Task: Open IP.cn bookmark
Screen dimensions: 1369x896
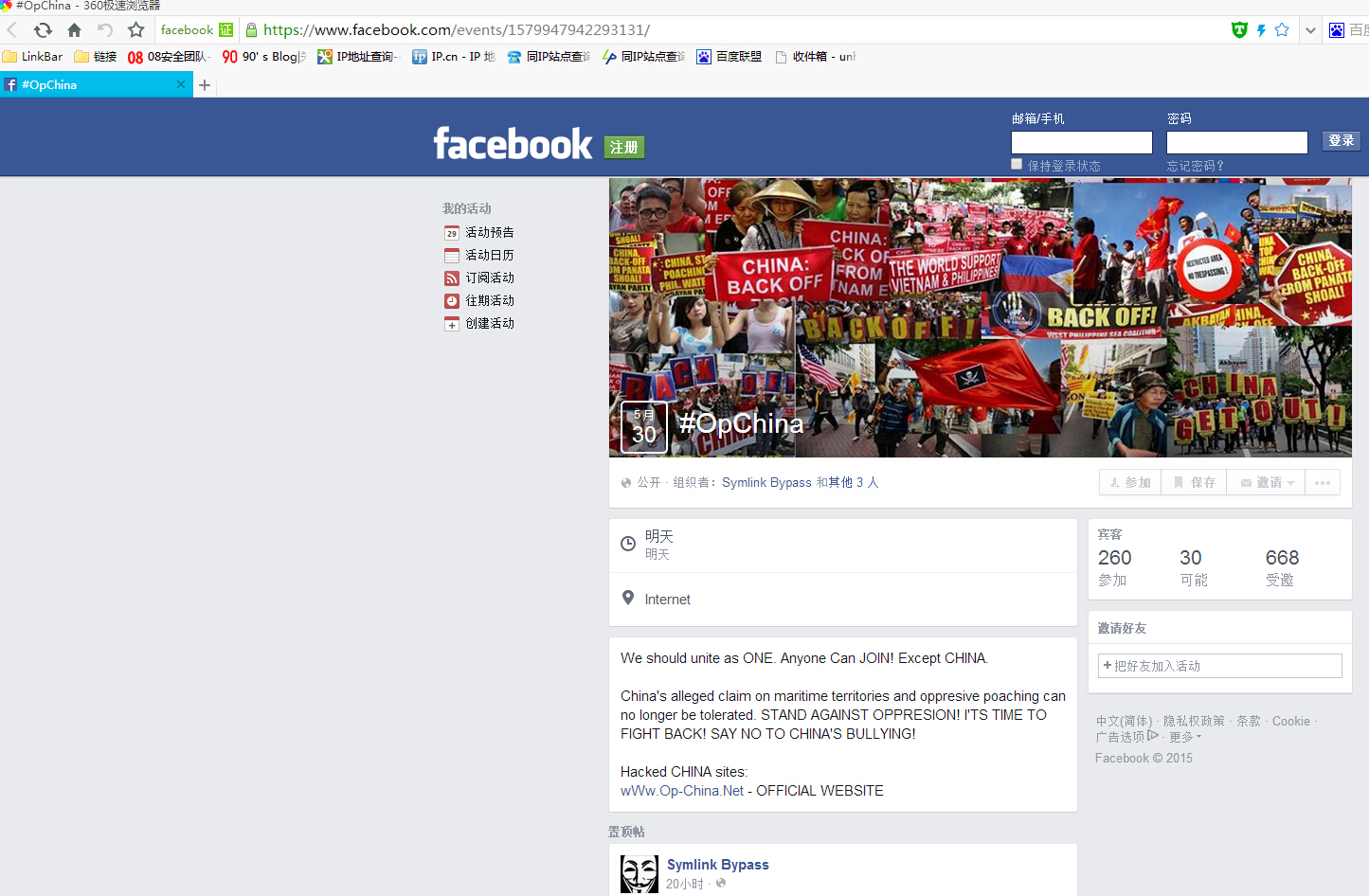Action: click(453, 57)
